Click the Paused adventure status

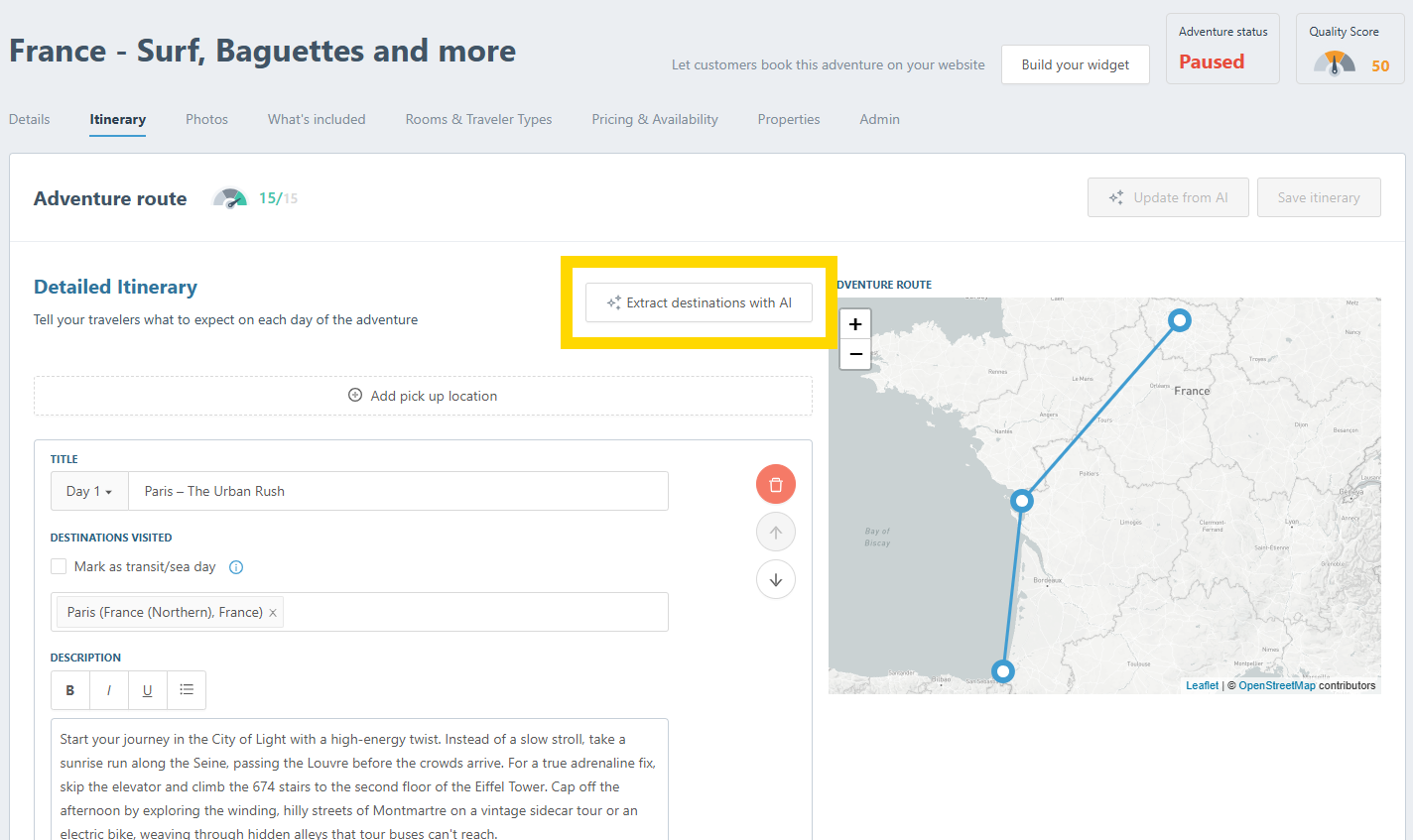1212,61
